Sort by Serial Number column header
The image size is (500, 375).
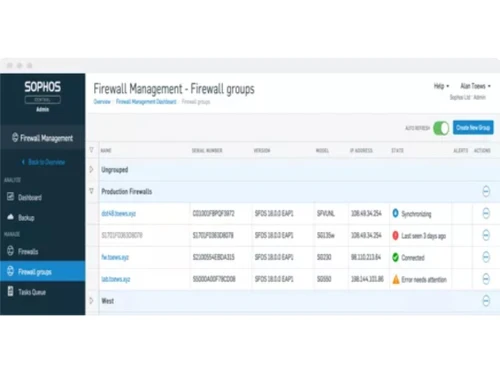click(x=207, y=150)
